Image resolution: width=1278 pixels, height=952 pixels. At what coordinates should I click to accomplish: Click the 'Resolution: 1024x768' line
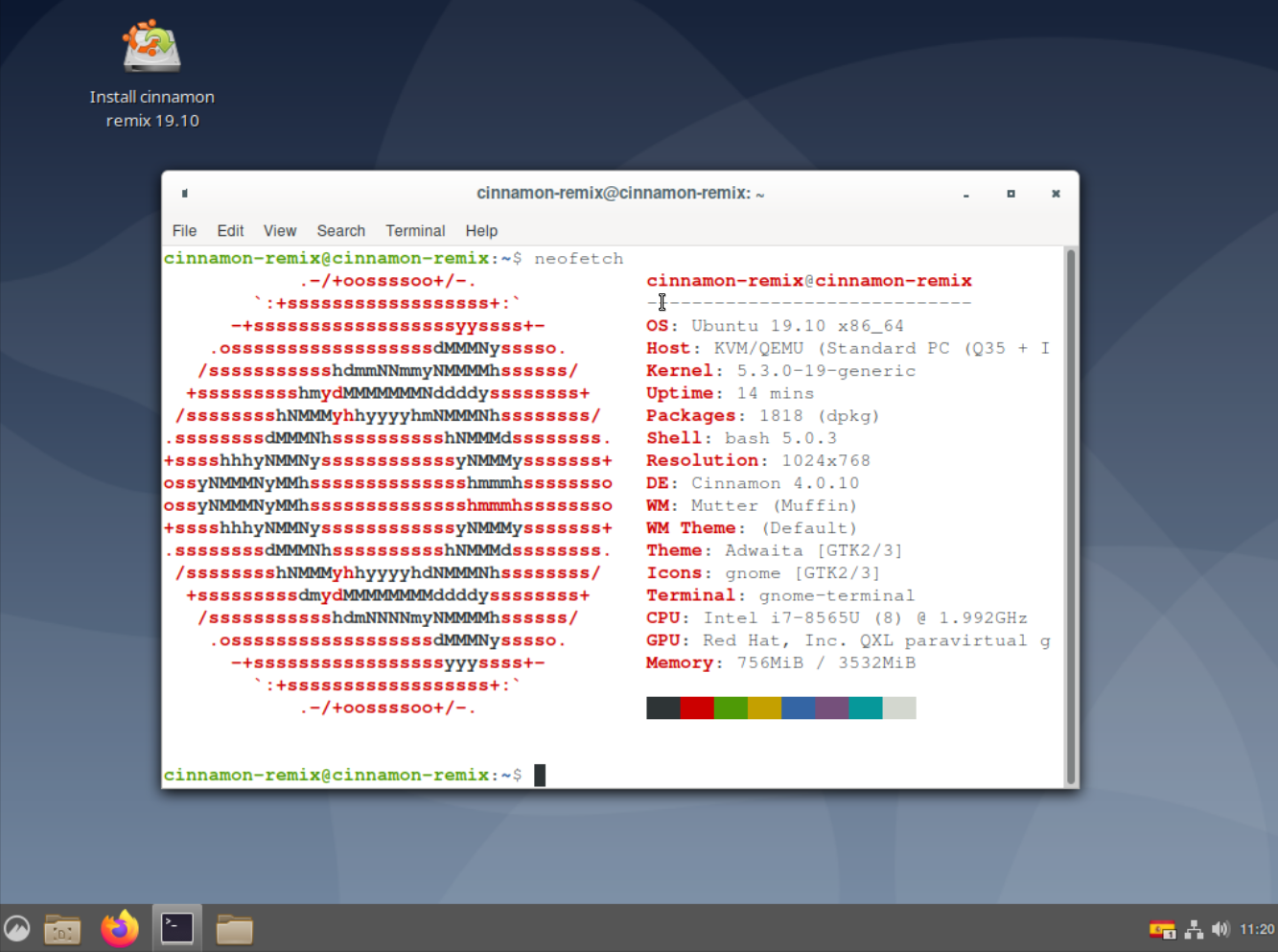tap(758, 460)
